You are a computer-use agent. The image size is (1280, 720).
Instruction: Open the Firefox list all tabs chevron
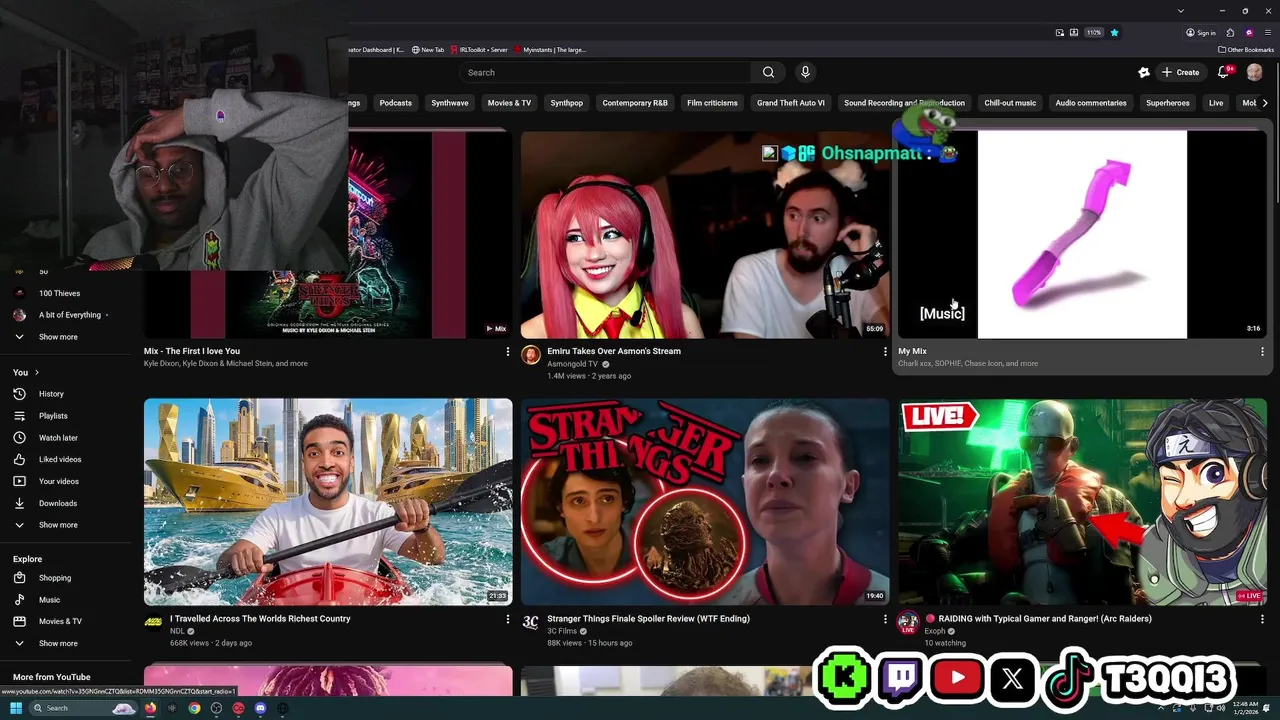click(x=1181, y=10)
